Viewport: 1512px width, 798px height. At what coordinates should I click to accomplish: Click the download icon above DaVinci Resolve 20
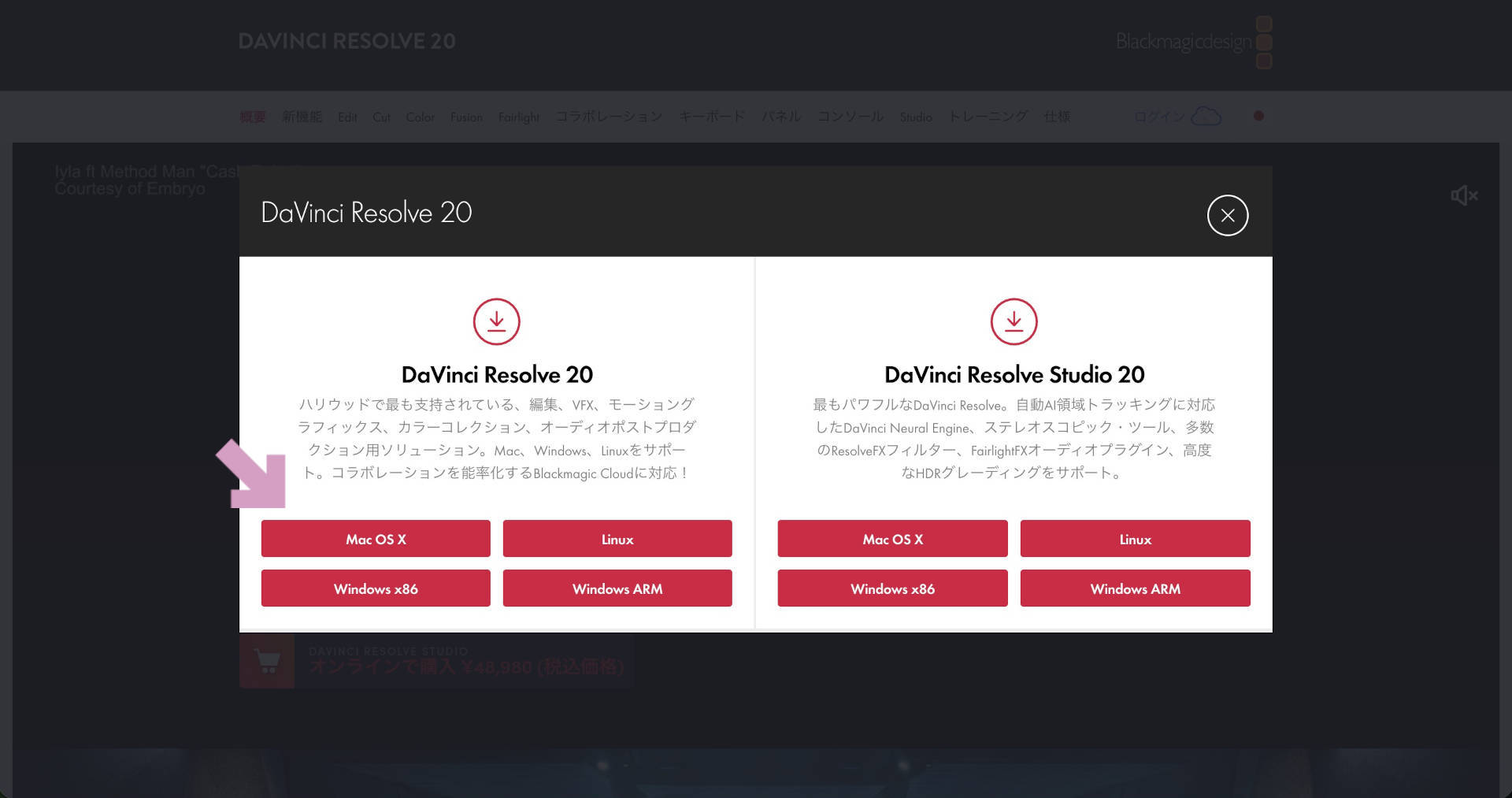(496, 321)
